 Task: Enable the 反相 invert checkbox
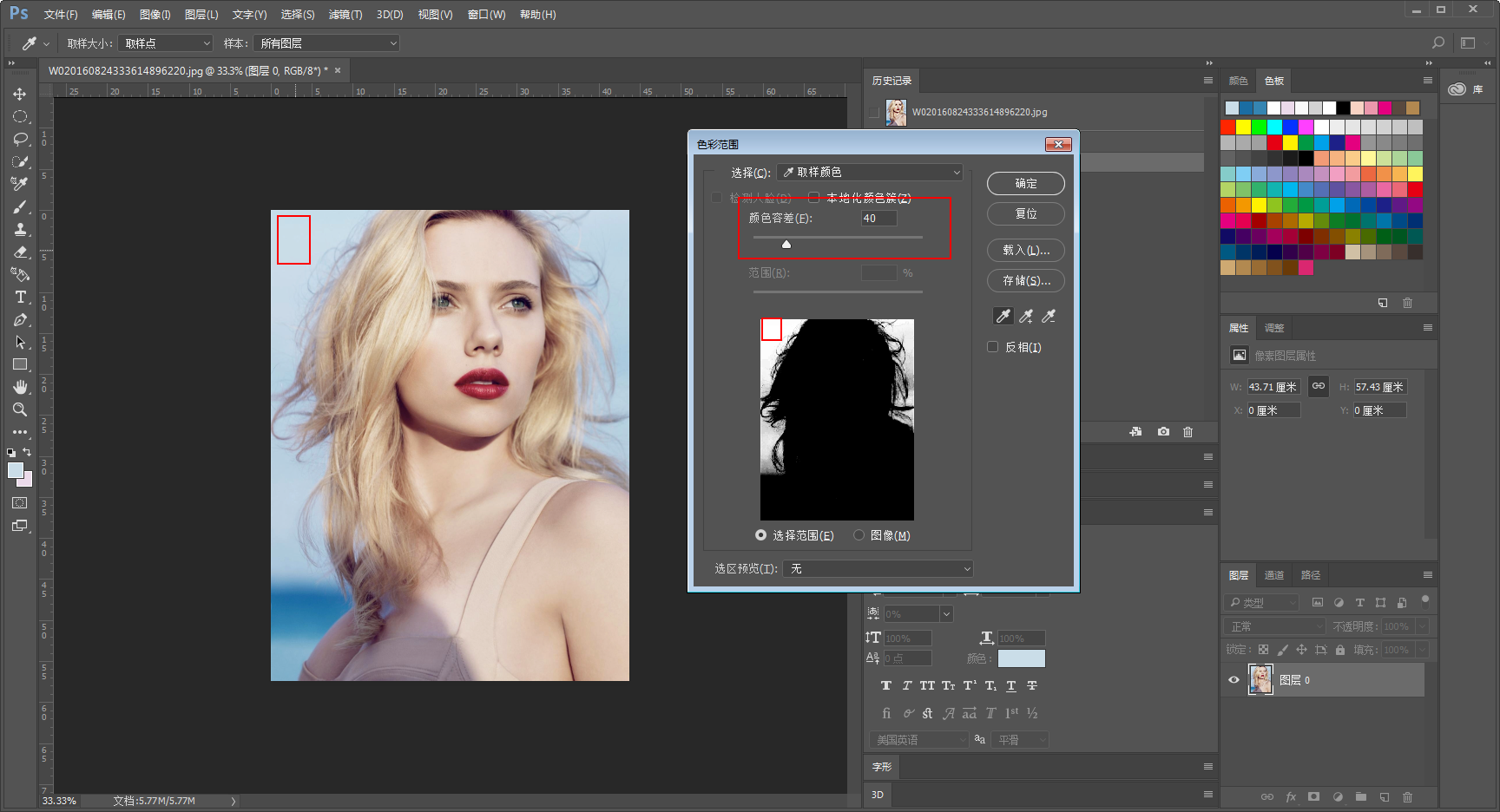tap(993, 347)
